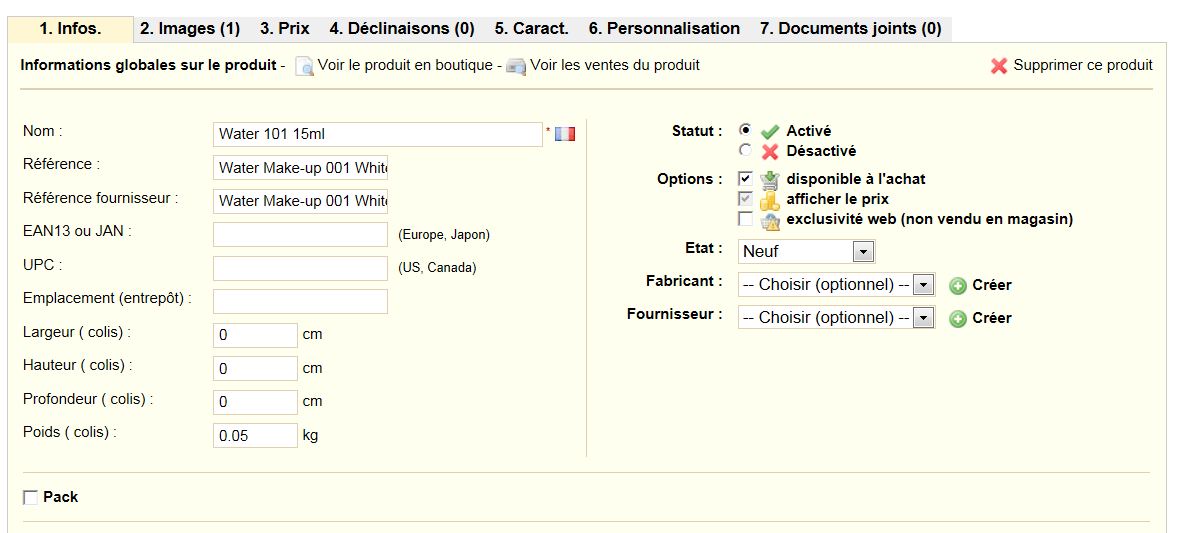The height and width of the screenshot is (533, 1181).
Task: Click the red cross Désactivé icon
Action: pyautogui.click(x=770, y=152)
